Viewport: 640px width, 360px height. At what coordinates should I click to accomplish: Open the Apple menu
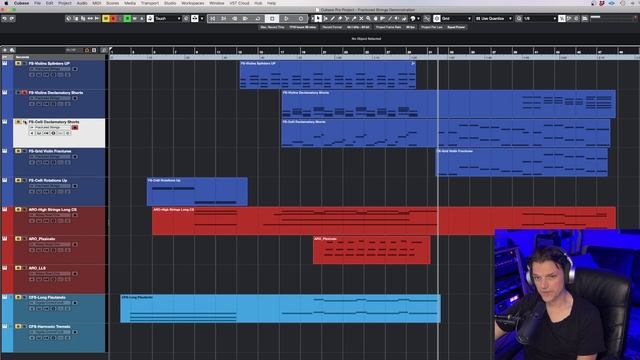pos(6,3)
